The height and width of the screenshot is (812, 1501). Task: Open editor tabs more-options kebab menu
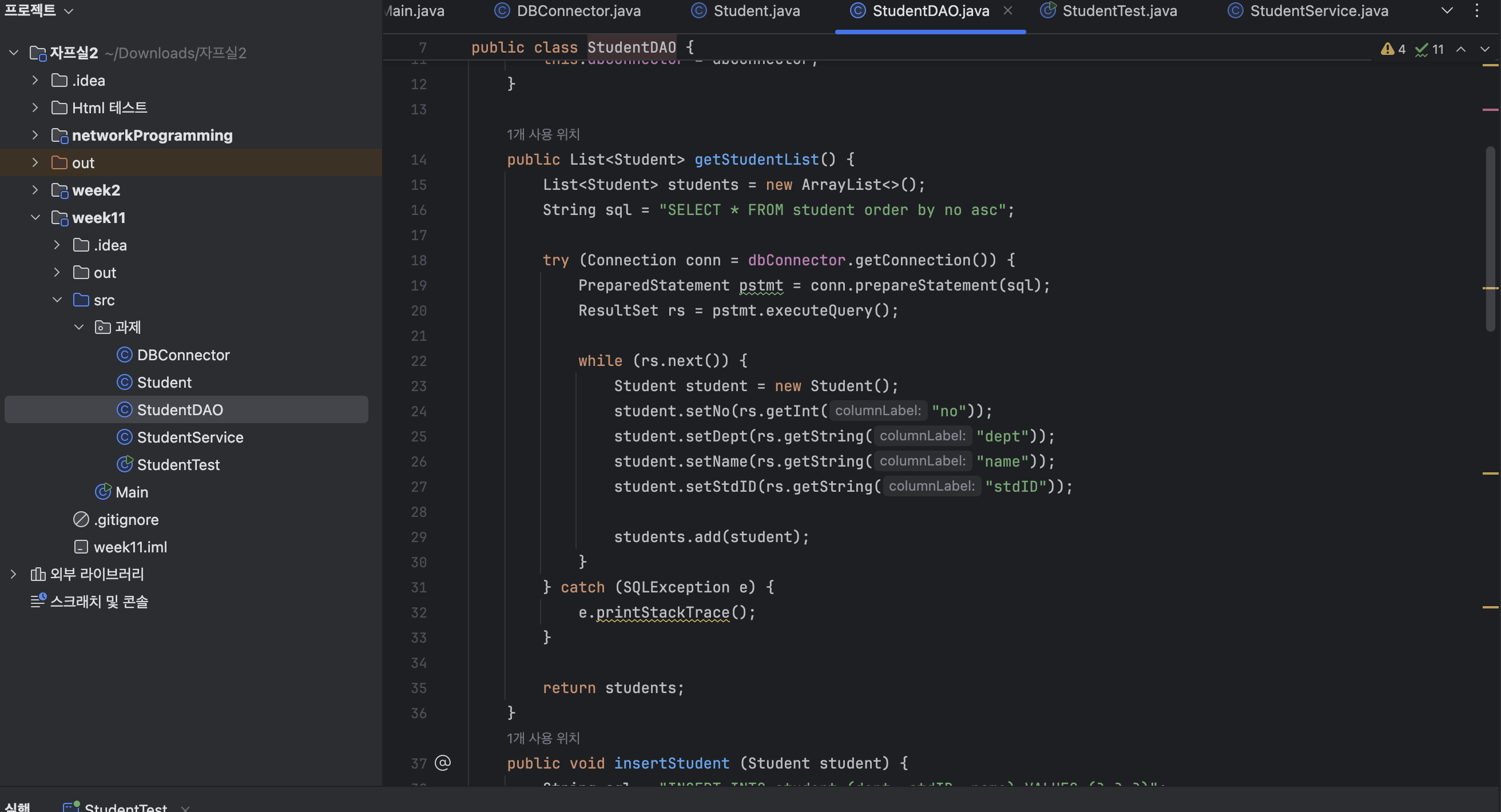(x=1476, y=11)
